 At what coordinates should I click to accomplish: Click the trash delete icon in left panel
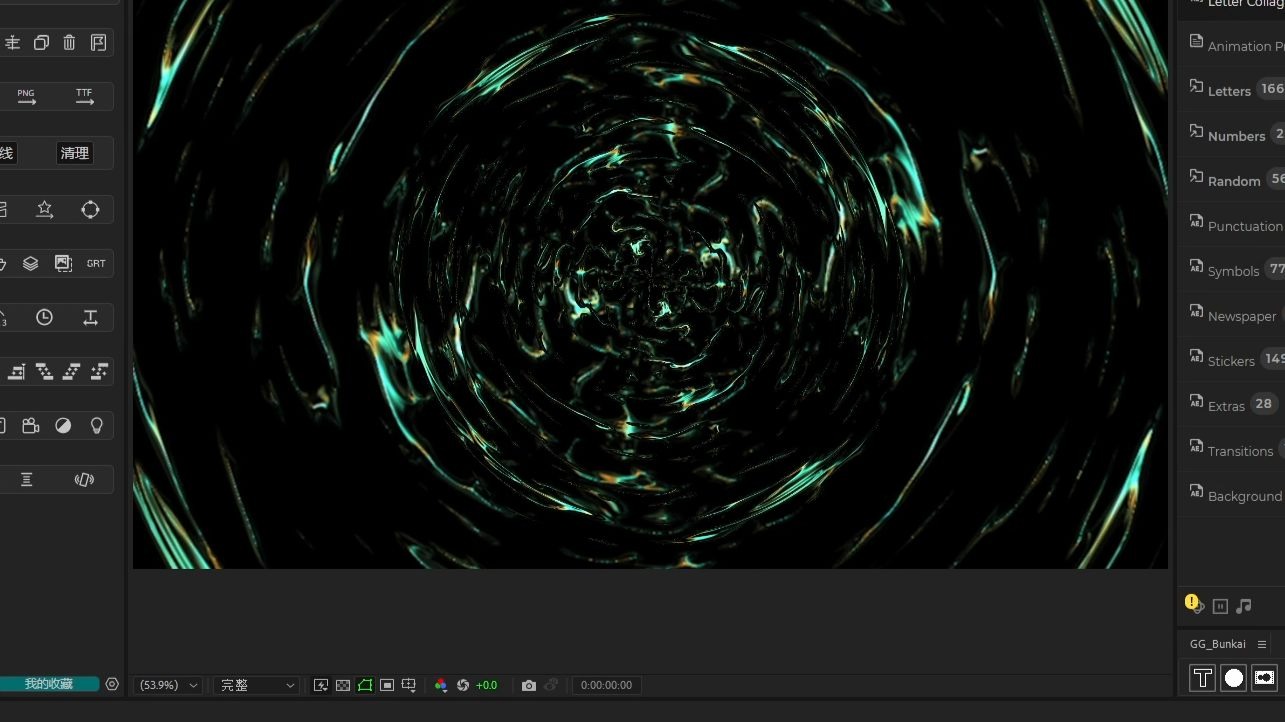pyautogui.click(x=69, y=43)
